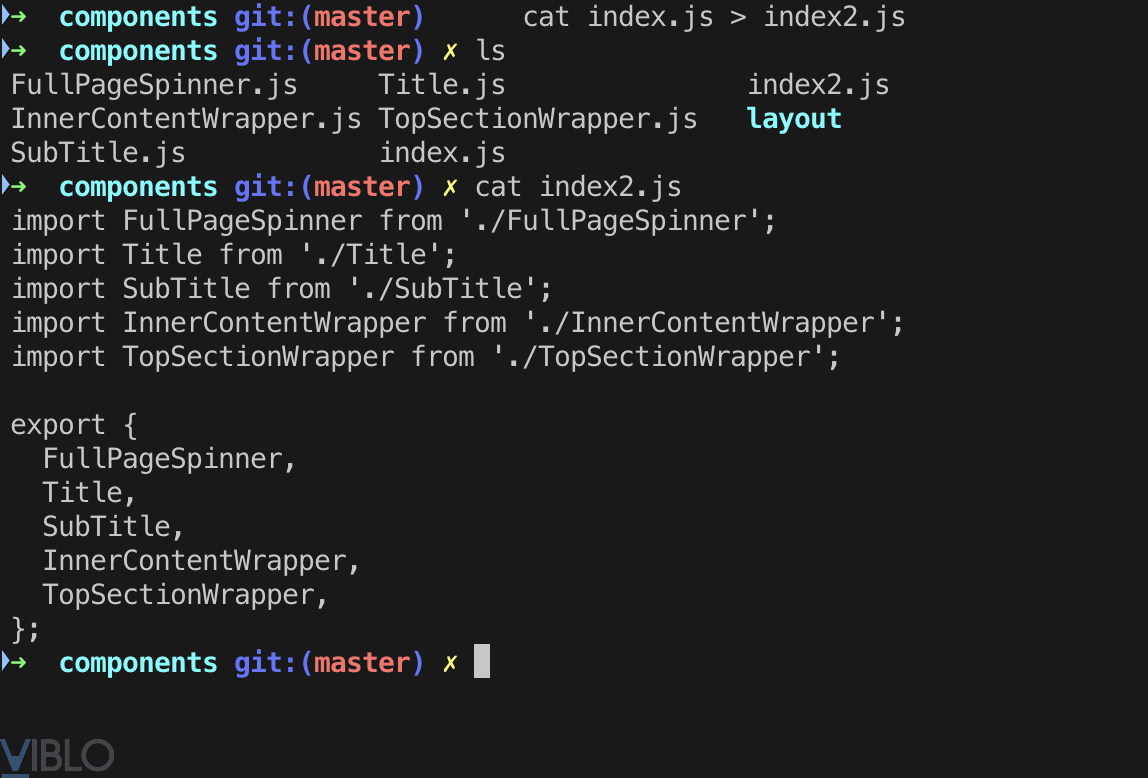Click the green arrow on last prompt line
Image resolution: width=1148 pixels, height=778 pixels.
[x=14, y=662]
